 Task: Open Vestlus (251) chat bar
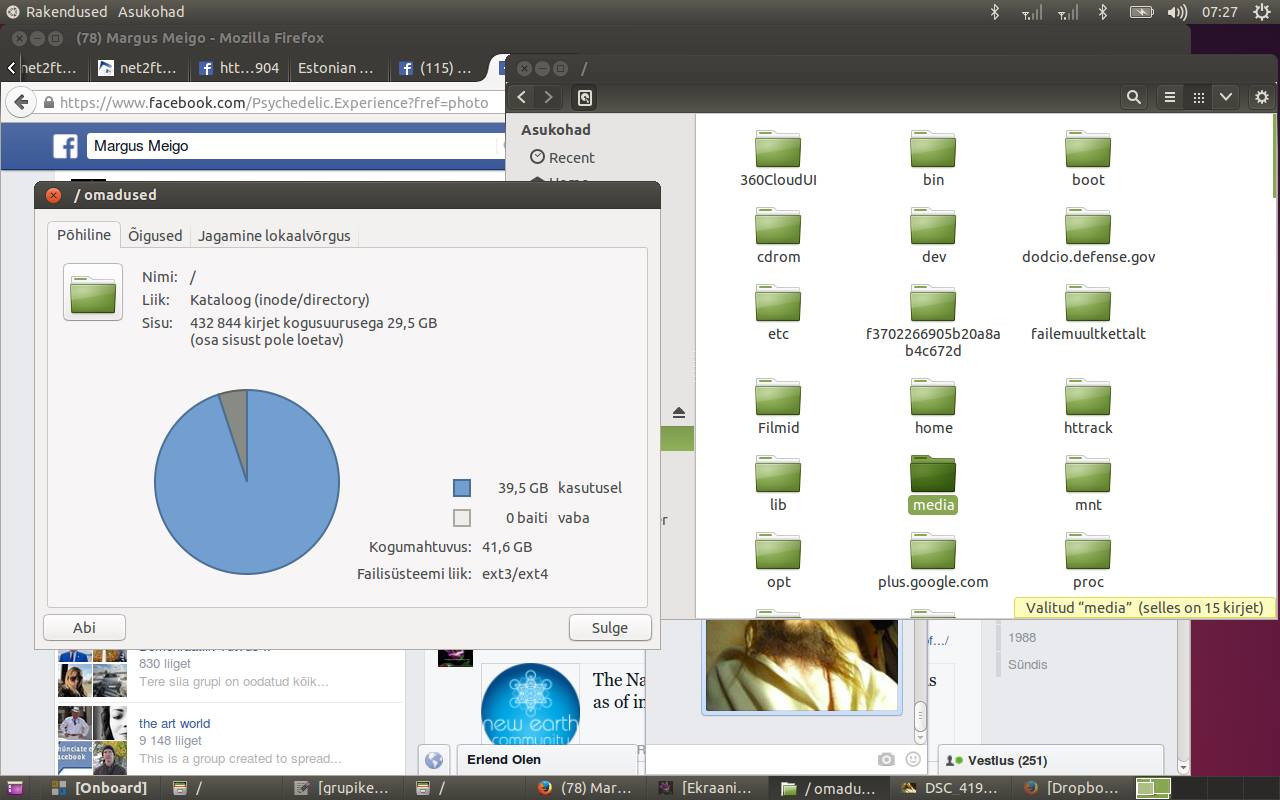(x=1050, y=760)
